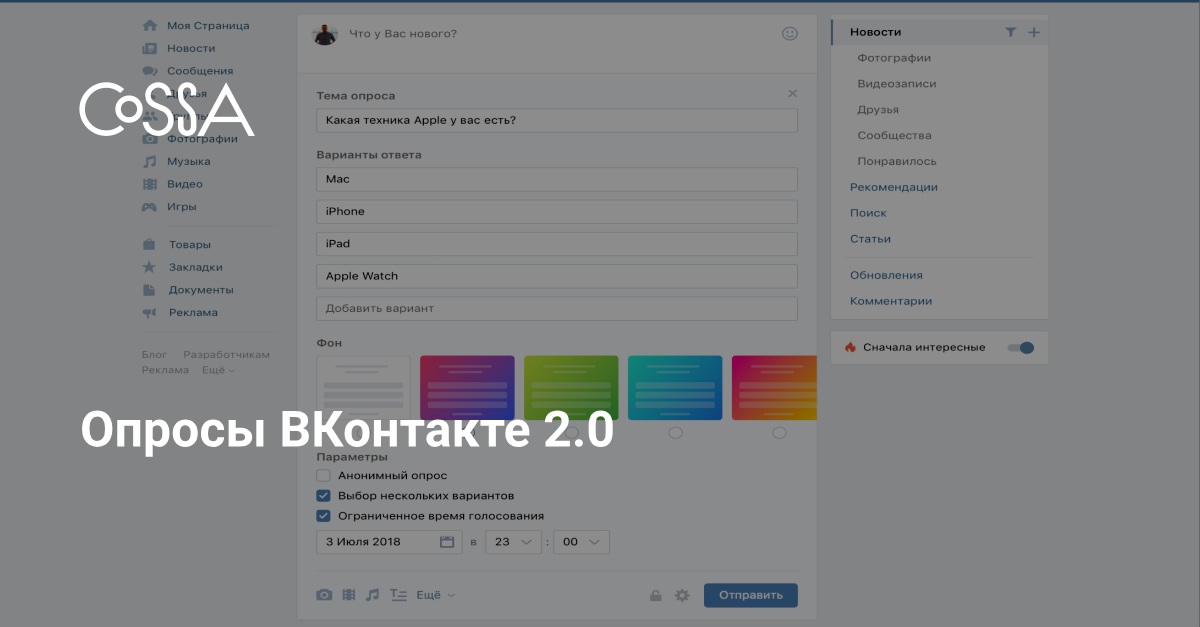The width and height of the screenshot is (1200, 627).
Task: Open the calendar icon in the date field
Action: (448, 542)
